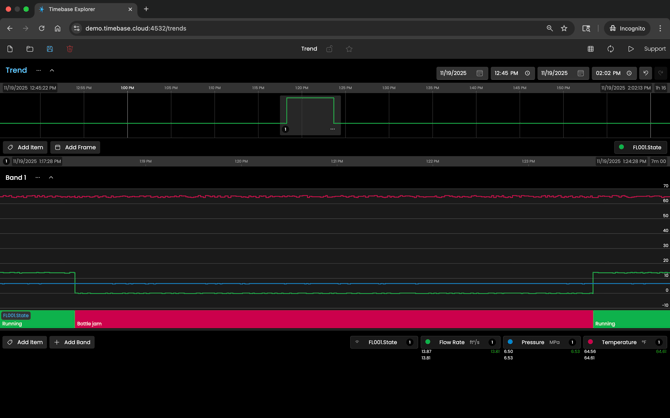Viewport: 670px width, 418px height.
Task: Select the Temperature legend label
Action: 619,342
